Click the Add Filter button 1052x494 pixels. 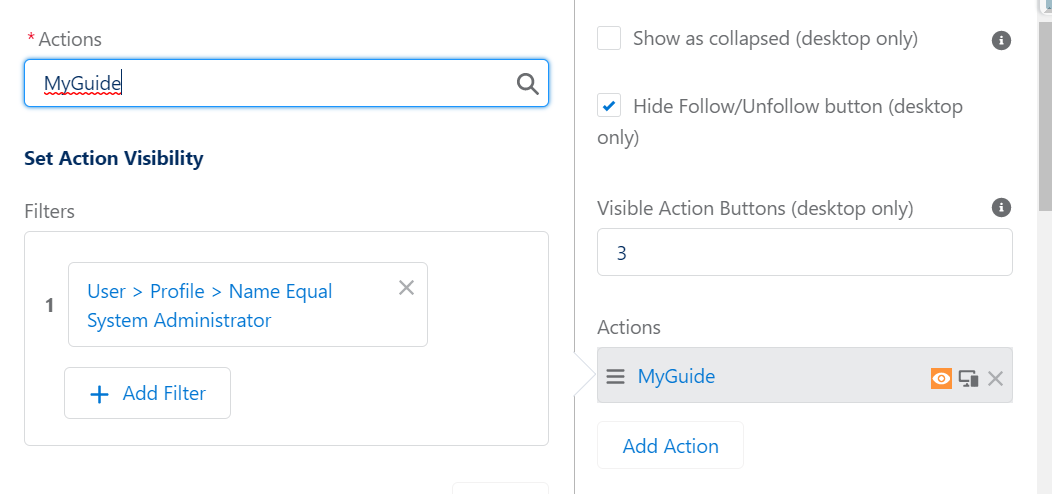point(148,393)
